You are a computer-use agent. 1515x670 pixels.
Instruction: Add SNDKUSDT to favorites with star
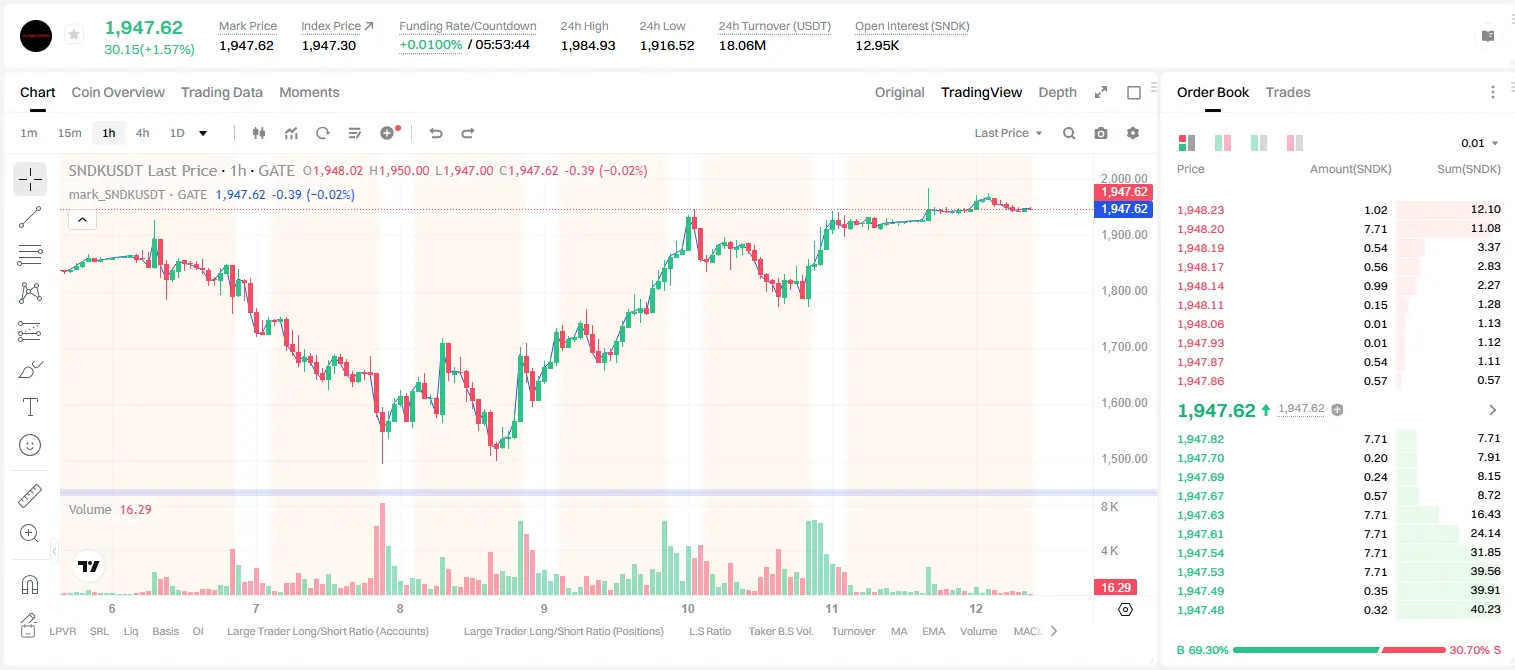[74, 35]
